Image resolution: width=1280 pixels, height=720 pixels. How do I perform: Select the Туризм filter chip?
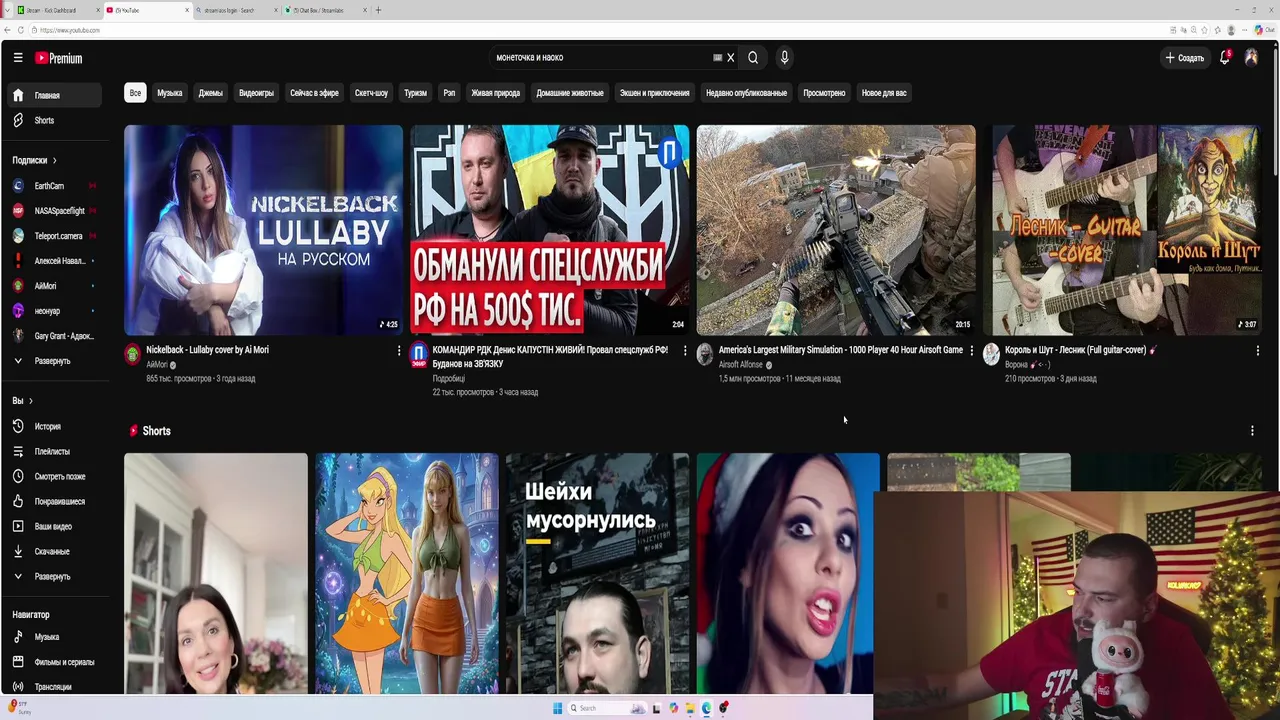416,93
